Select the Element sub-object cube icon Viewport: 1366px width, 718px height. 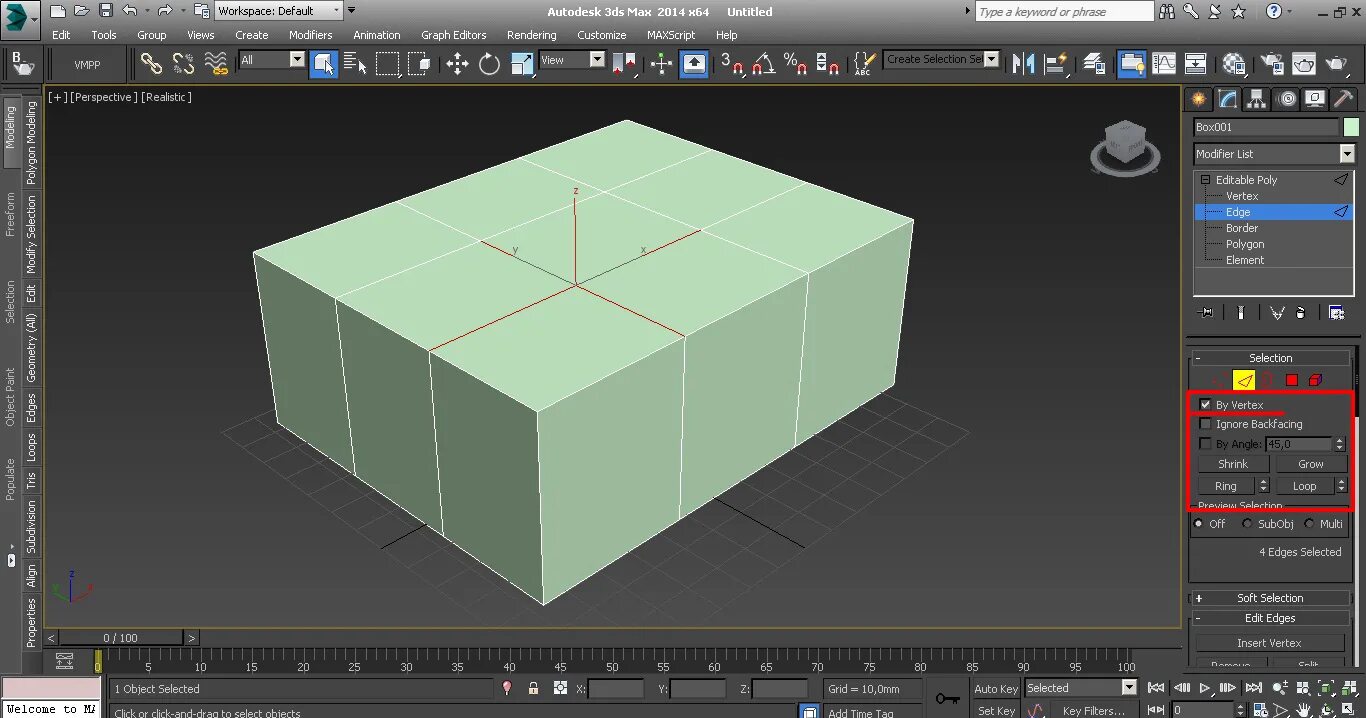click(x=1315, y=380)
